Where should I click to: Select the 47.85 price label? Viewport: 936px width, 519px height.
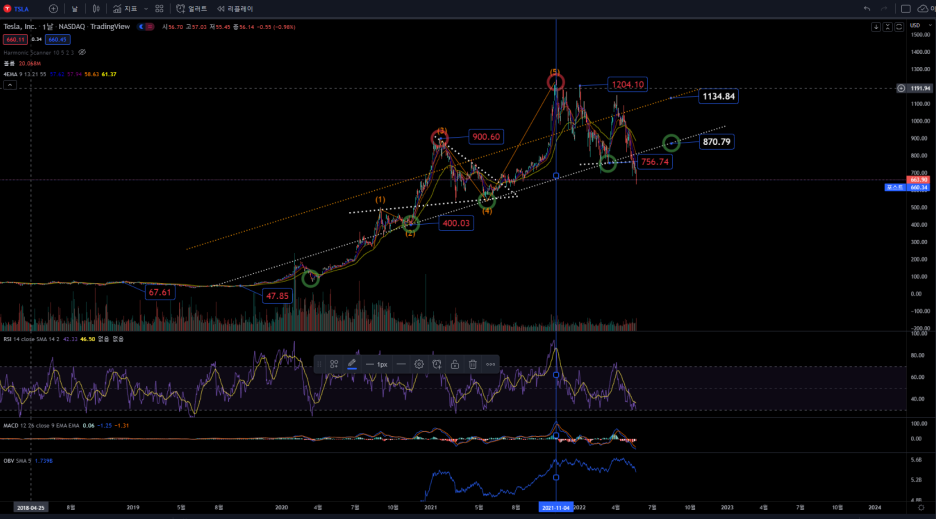point(277,296)
